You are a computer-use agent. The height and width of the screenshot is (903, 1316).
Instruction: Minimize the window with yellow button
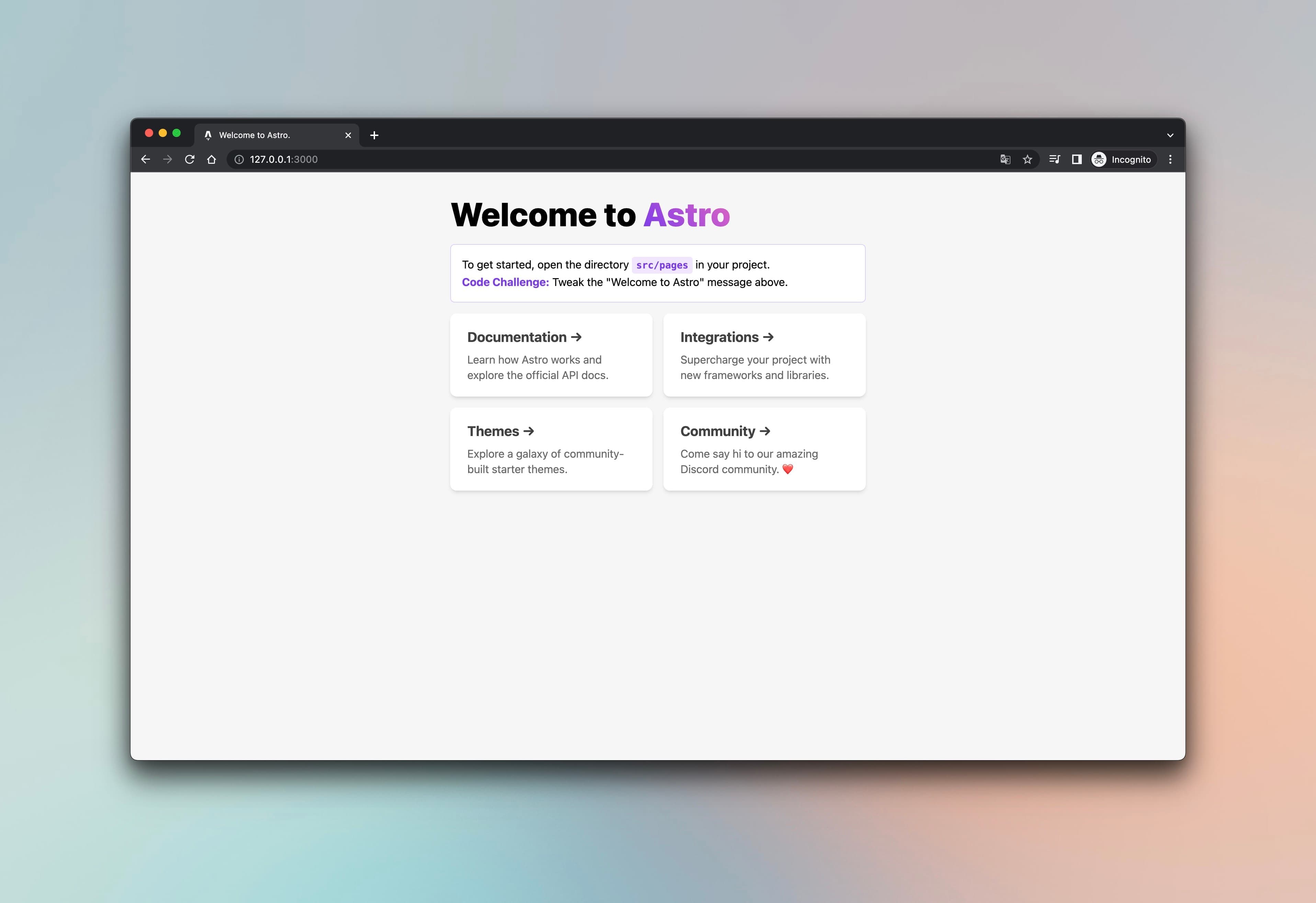click(163, 133)
